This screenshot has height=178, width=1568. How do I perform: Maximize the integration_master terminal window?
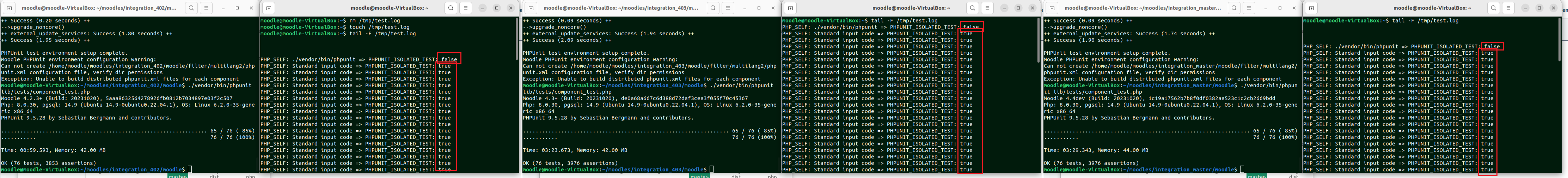1280,8
